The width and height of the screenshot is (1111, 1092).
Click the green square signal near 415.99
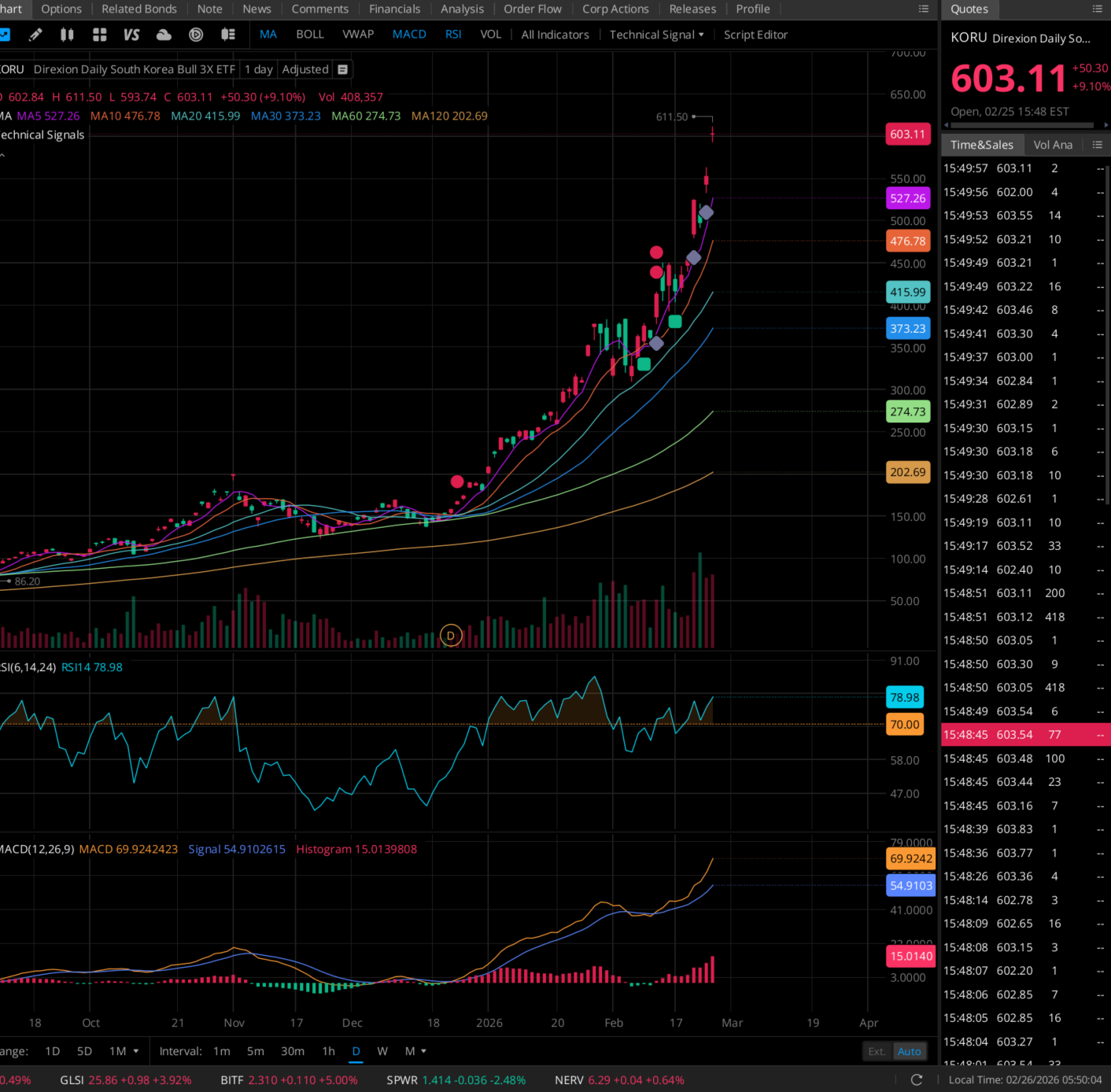click(x=675, y=321)
